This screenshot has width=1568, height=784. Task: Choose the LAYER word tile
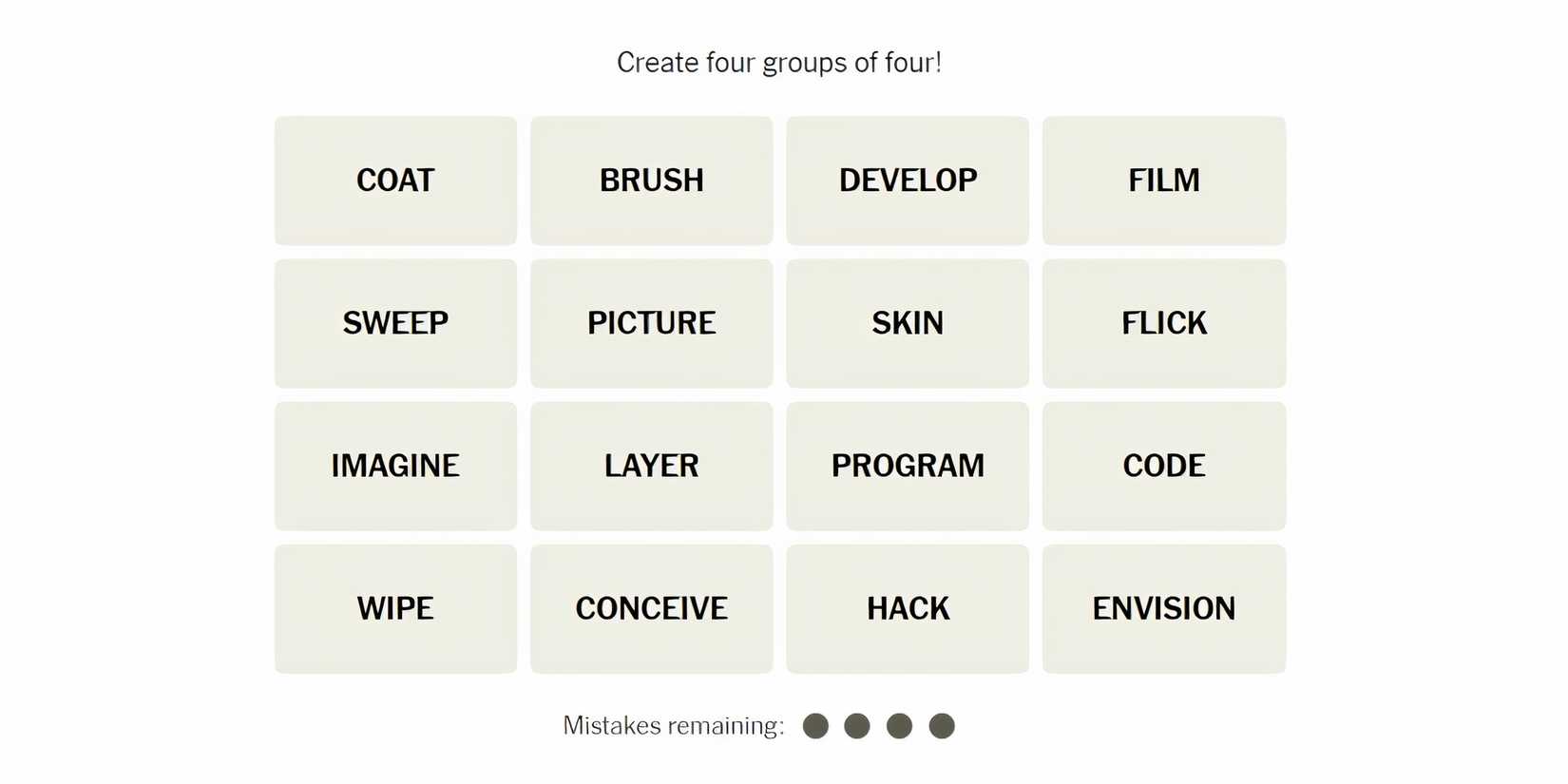click(x=651, y=466)
